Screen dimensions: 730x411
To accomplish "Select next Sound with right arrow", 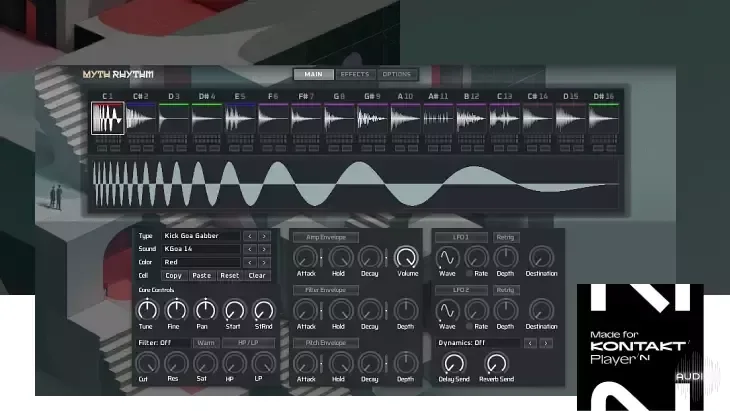I will point(264,249).
